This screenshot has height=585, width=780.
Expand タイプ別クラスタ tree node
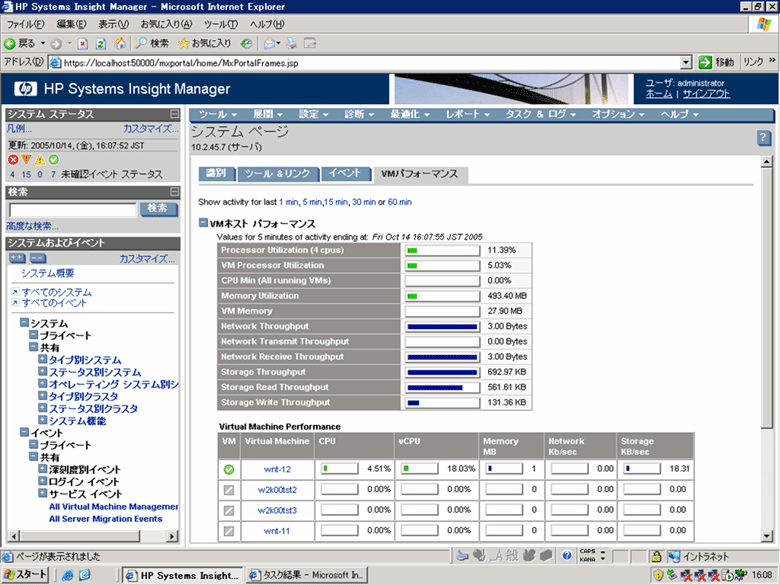tap(43, 395)
